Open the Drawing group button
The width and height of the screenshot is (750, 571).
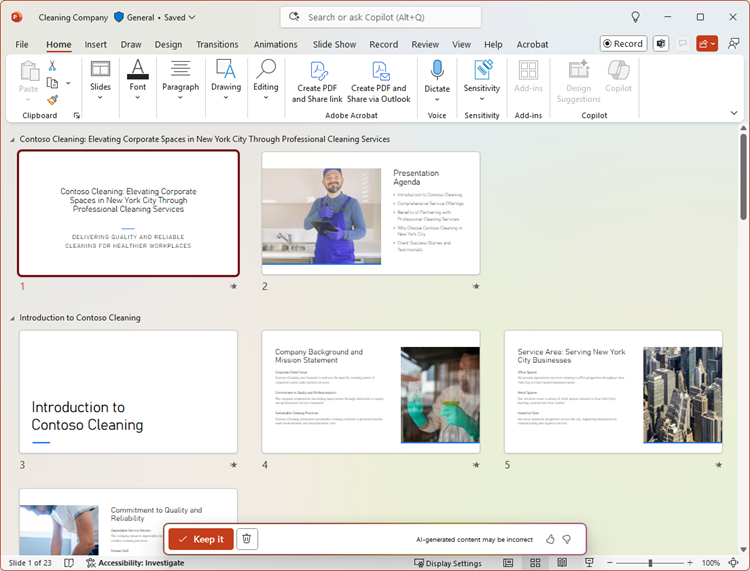point(226,80)
